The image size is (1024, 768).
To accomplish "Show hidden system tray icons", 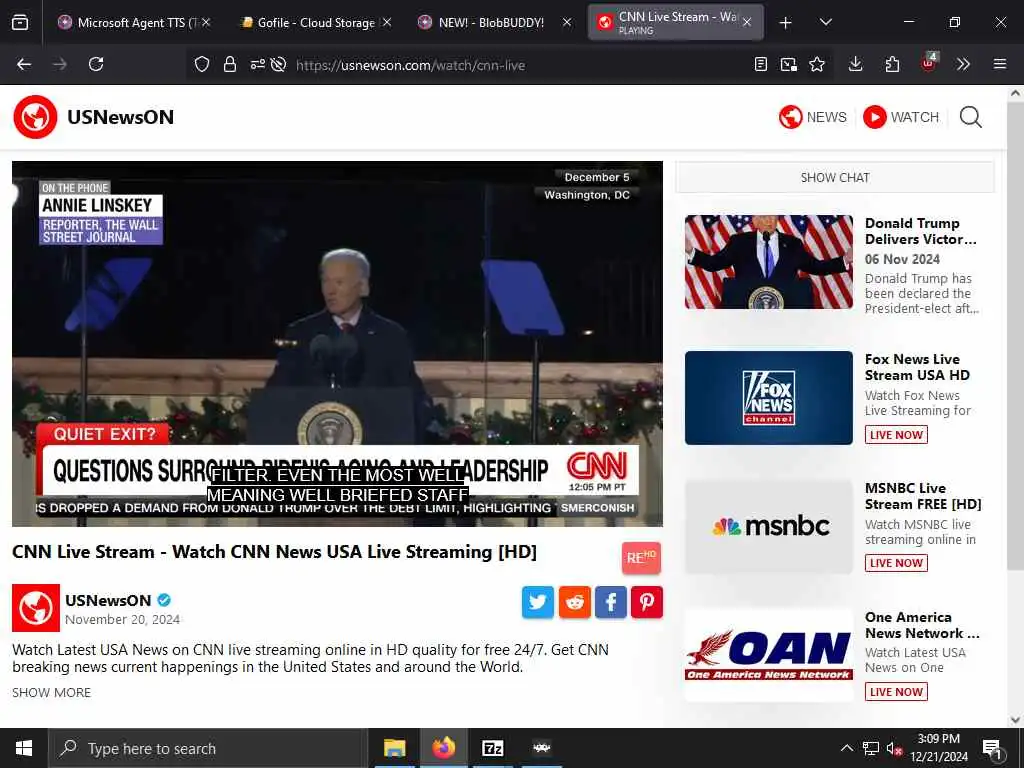I will click(x=846, y=748).
